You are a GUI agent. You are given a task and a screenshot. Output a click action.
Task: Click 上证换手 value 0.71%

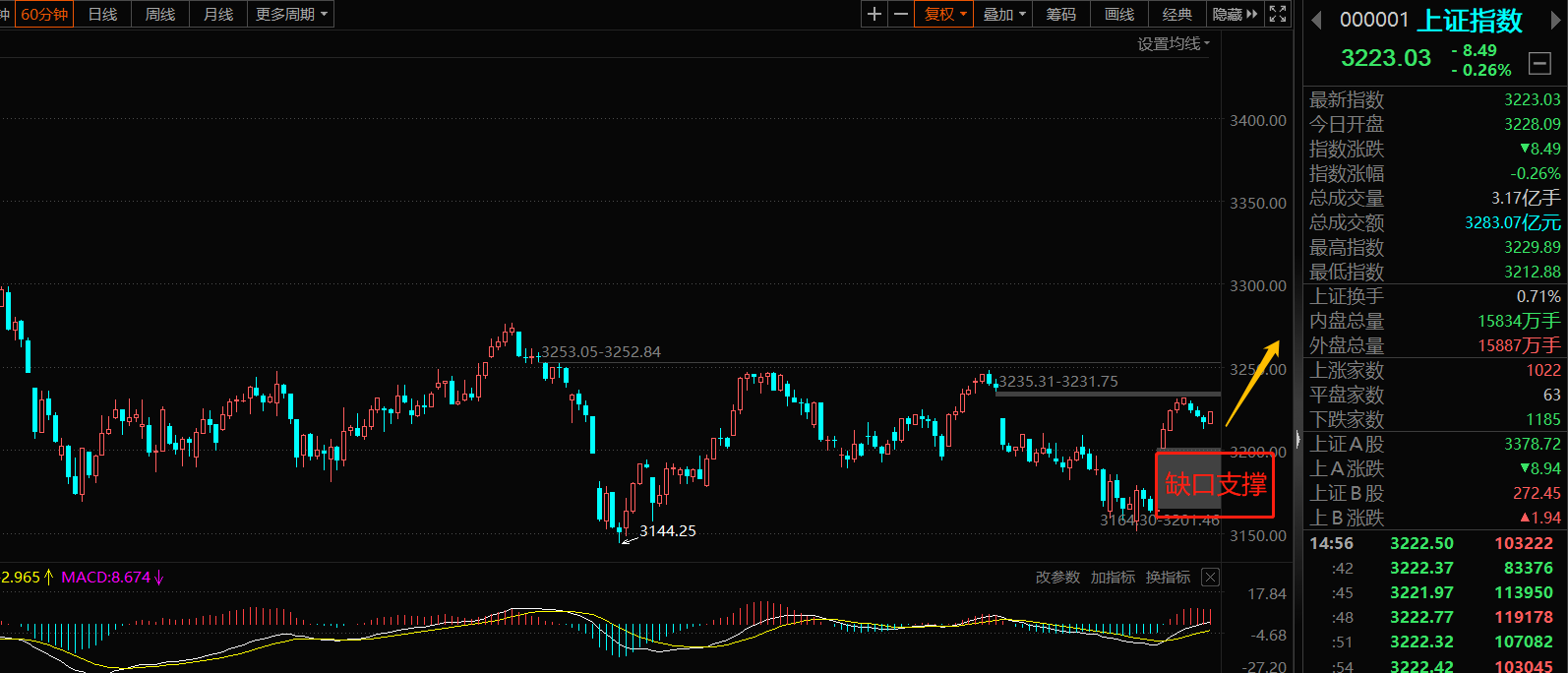click(x=1538, y=296)
